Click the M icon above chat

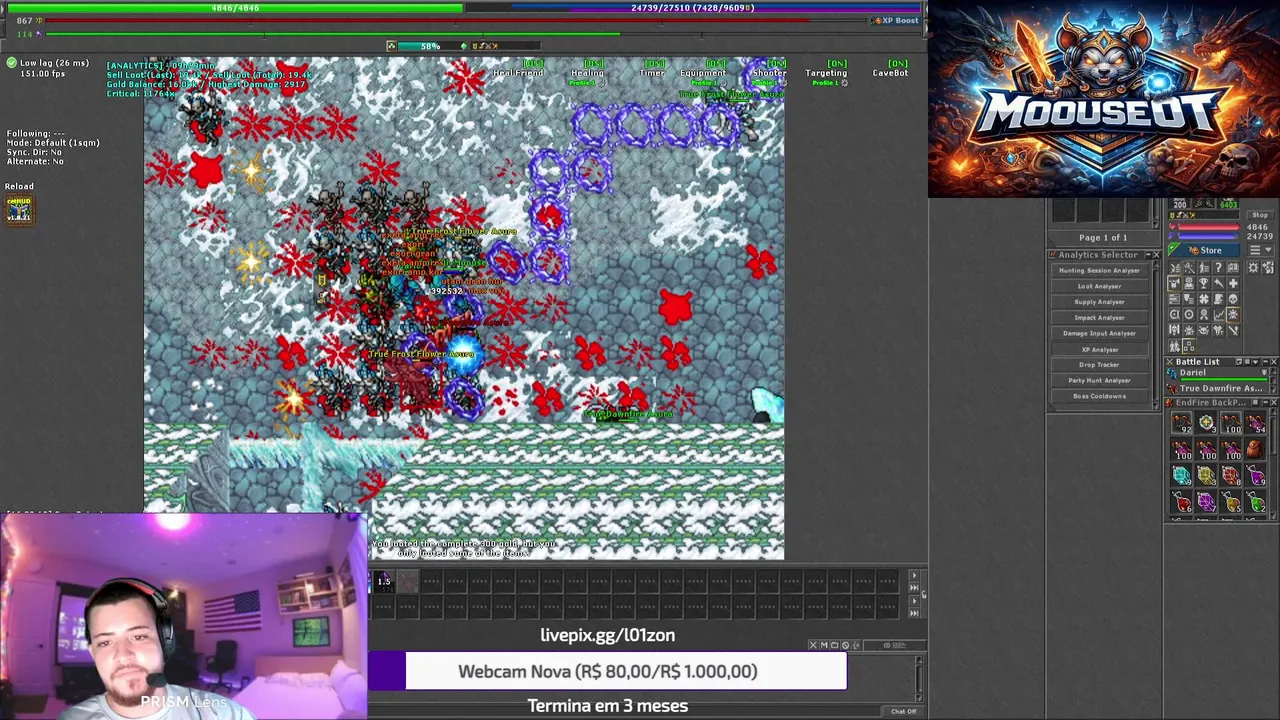click(824, 645)
